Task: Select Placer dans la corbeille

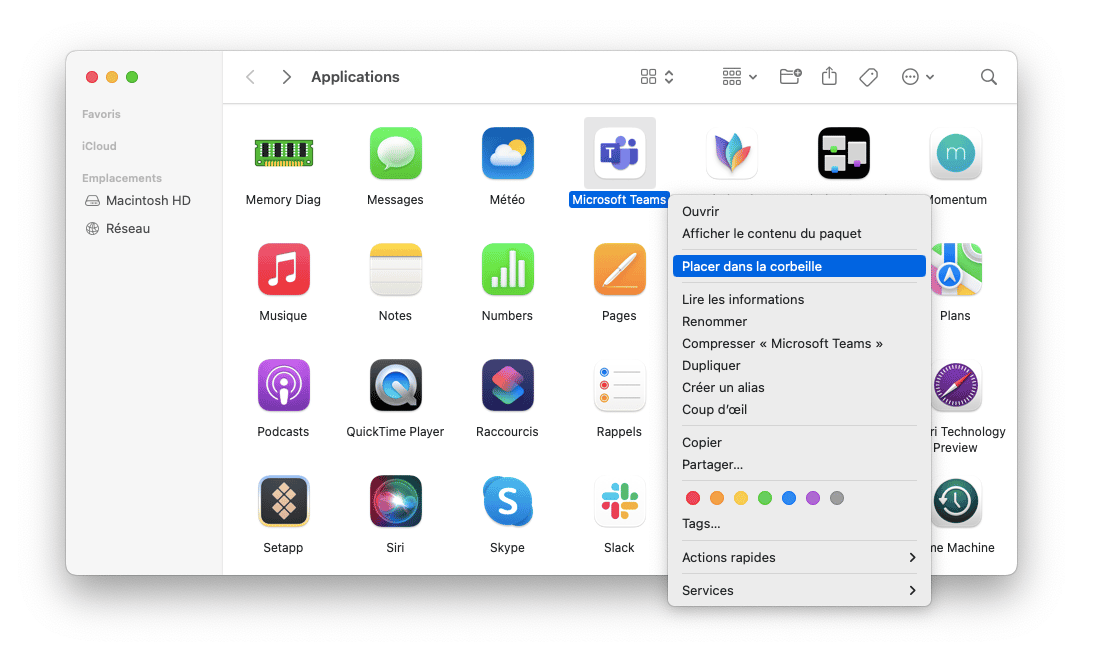Action: pos(799,267)
